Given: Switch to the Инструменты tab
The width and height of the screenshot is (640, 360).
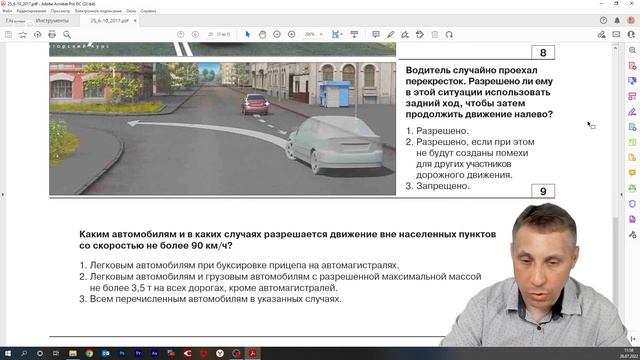Looking at the screenshot, I should 52,20.
